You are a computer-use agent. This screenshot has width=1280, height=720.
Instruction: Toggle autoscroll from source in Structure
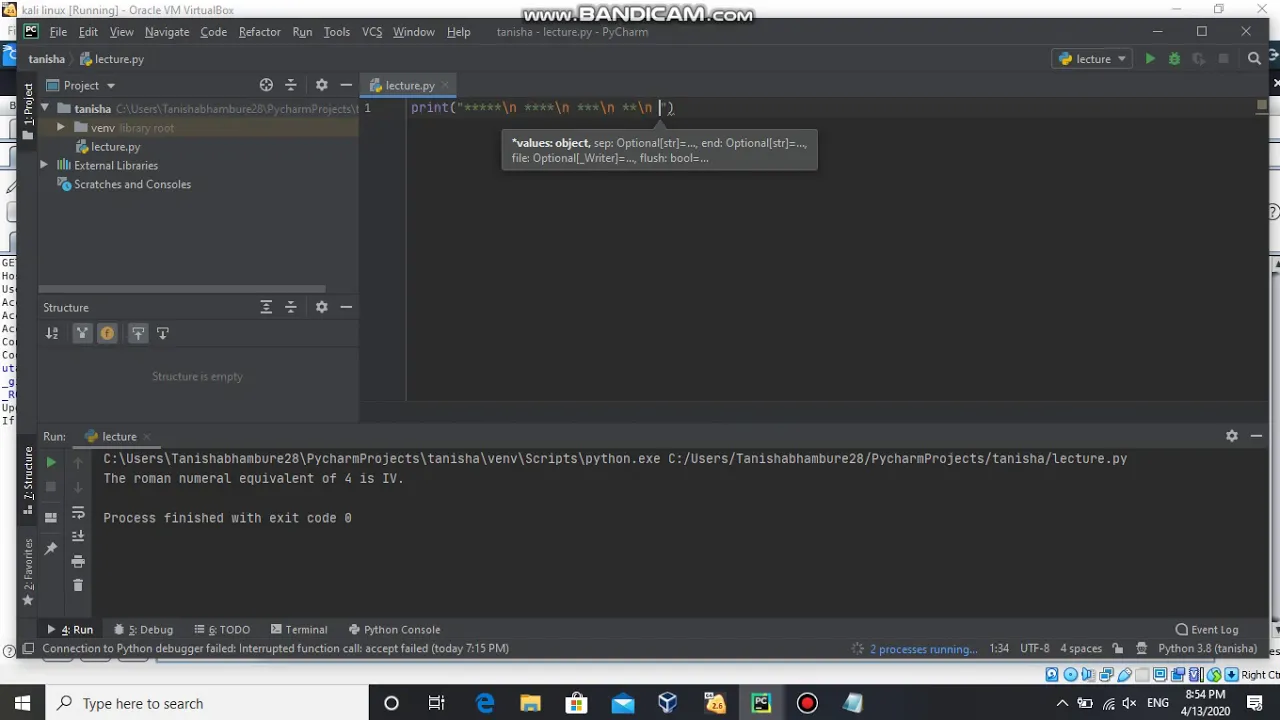pyautogui.click(x=163, y=333)
